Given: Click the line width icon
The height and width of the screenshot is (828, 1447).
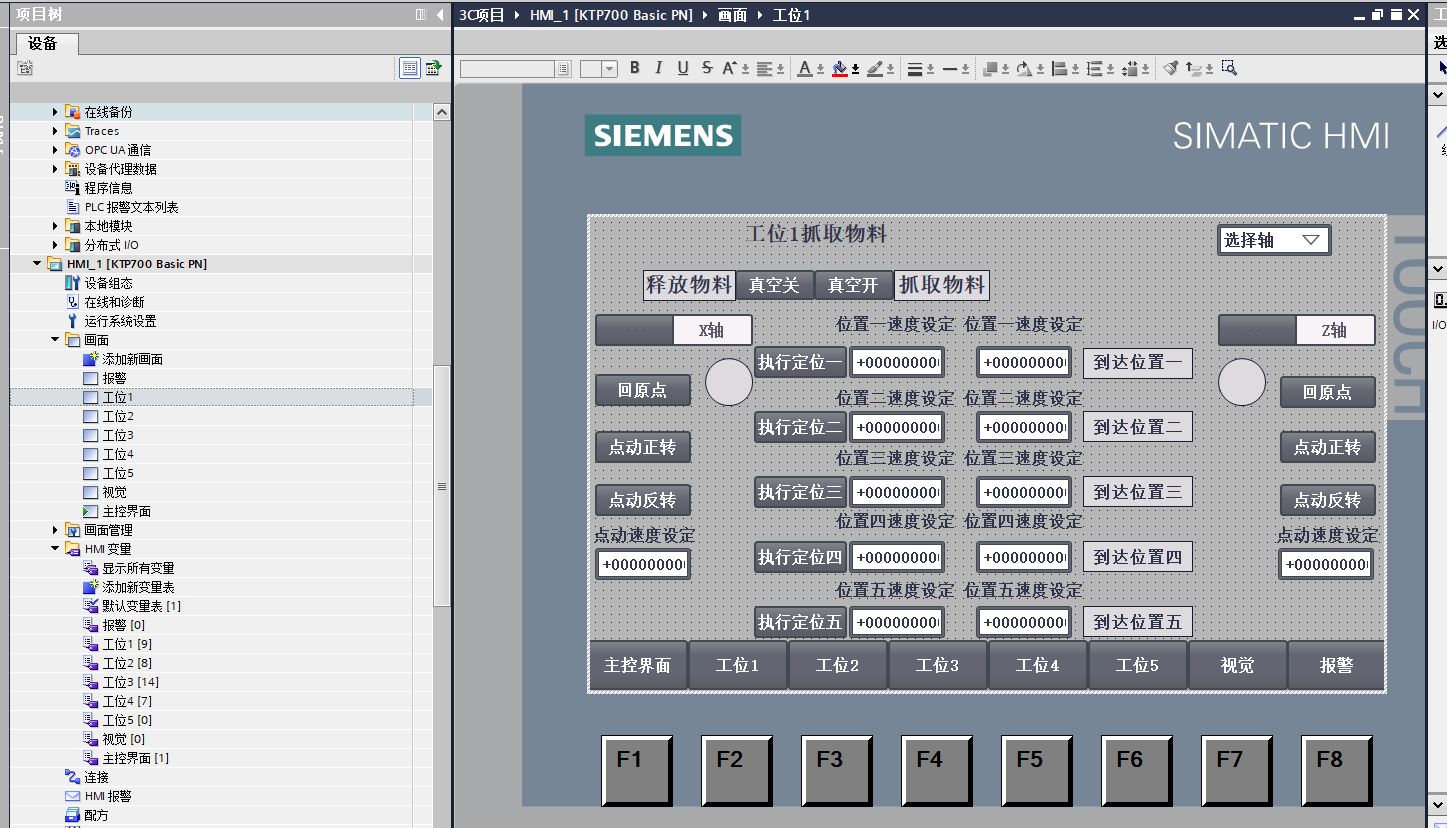Looking at the screenshot, I should coord(915,68).
